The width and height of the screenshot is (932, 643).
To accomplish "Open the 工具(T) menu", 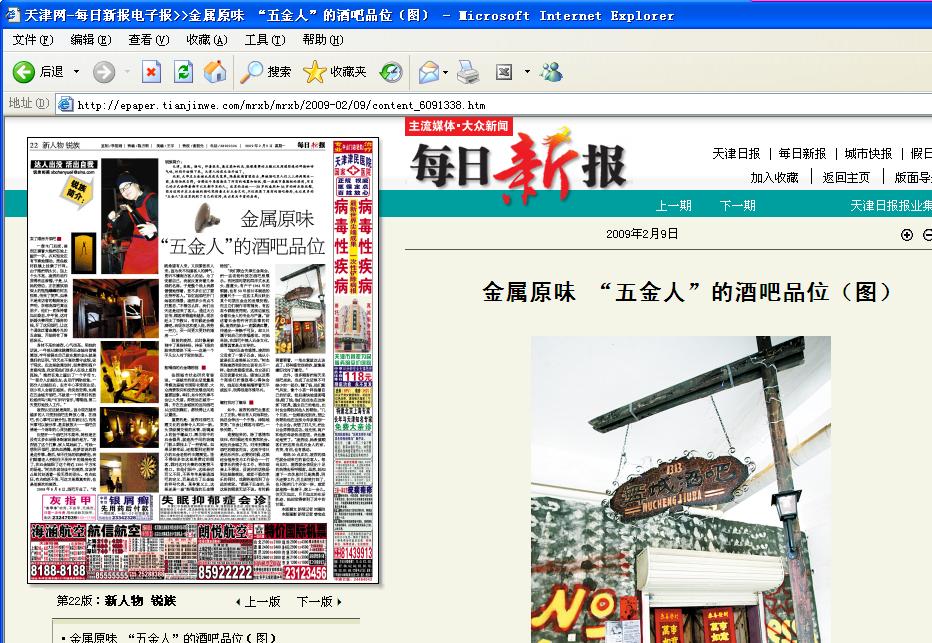I will [x=265, y=40].
